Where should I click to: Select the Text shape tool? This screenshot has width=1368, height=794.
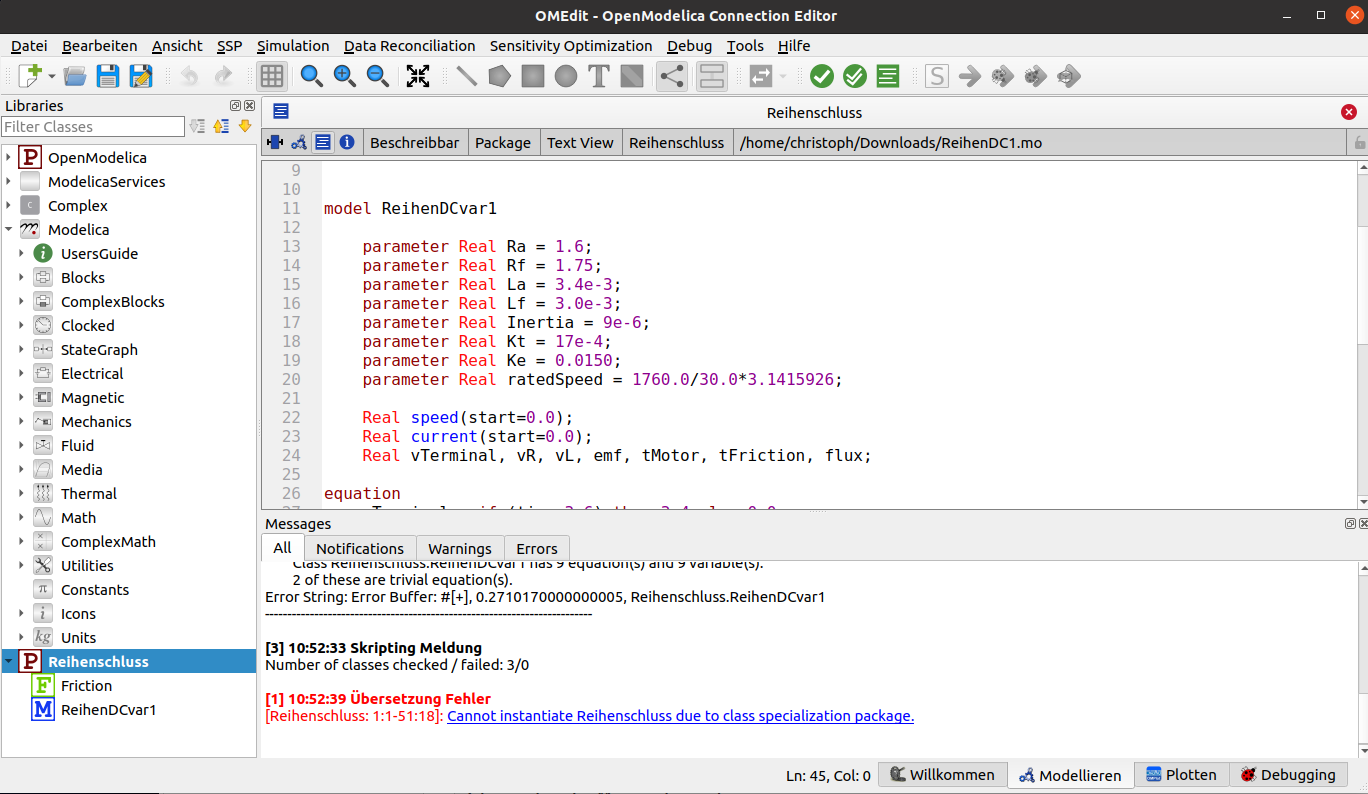point(599,76)
